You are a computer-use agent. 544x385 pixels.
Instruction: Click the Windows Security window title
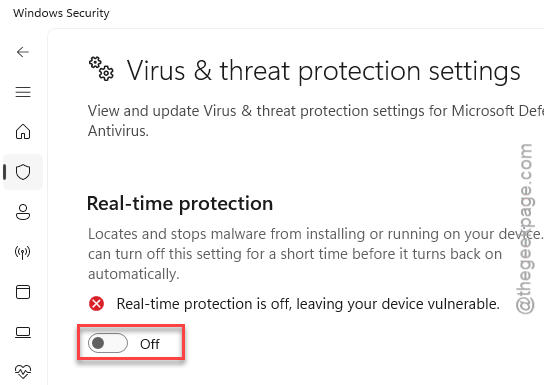coord(61,13)
